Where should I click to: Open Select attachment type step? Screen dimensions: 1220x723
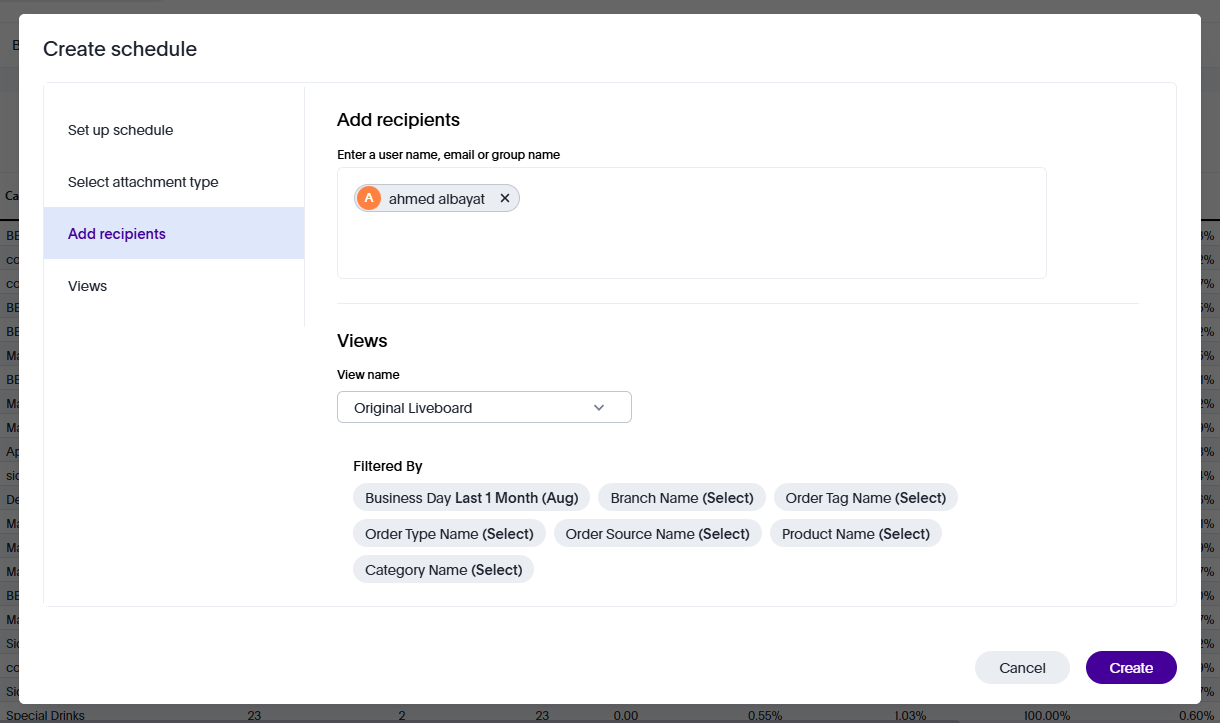coord(143,182)
